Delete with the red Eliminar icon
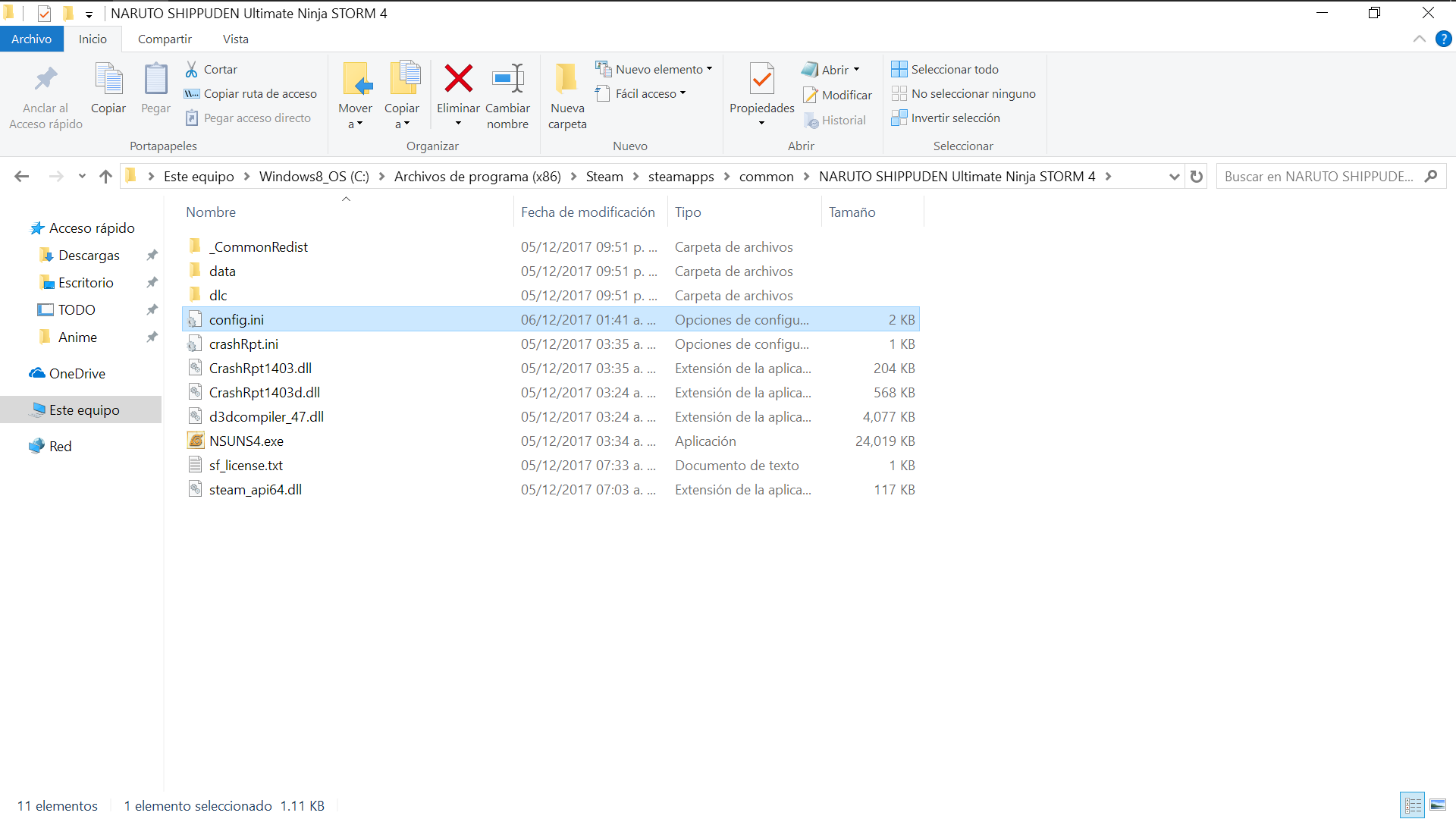The height and width of the screenshot is (819, 1456). (x=458, y=78)
